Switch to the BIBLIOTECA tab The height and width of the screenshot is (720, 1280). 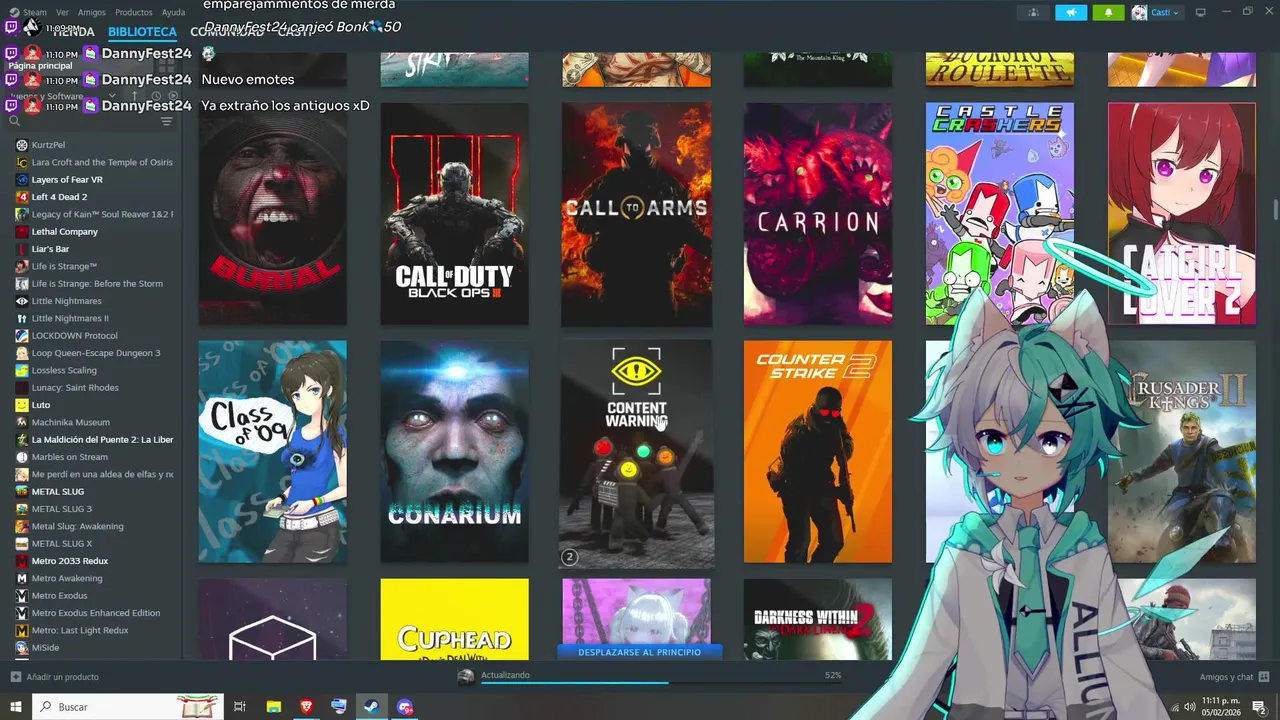point(142,32)
